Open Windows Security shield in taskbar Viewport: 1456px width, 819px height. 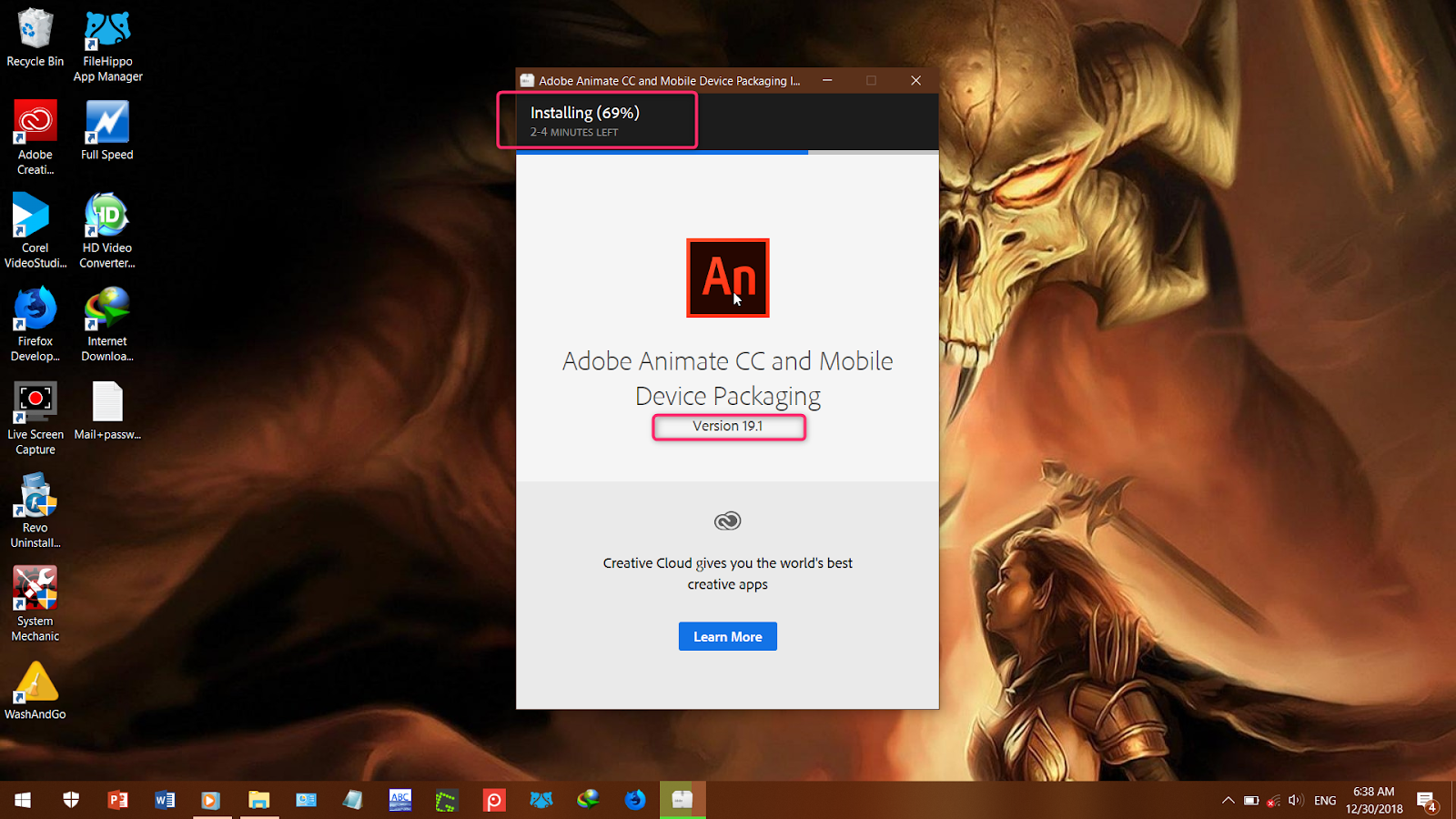(x=71, y=800)
